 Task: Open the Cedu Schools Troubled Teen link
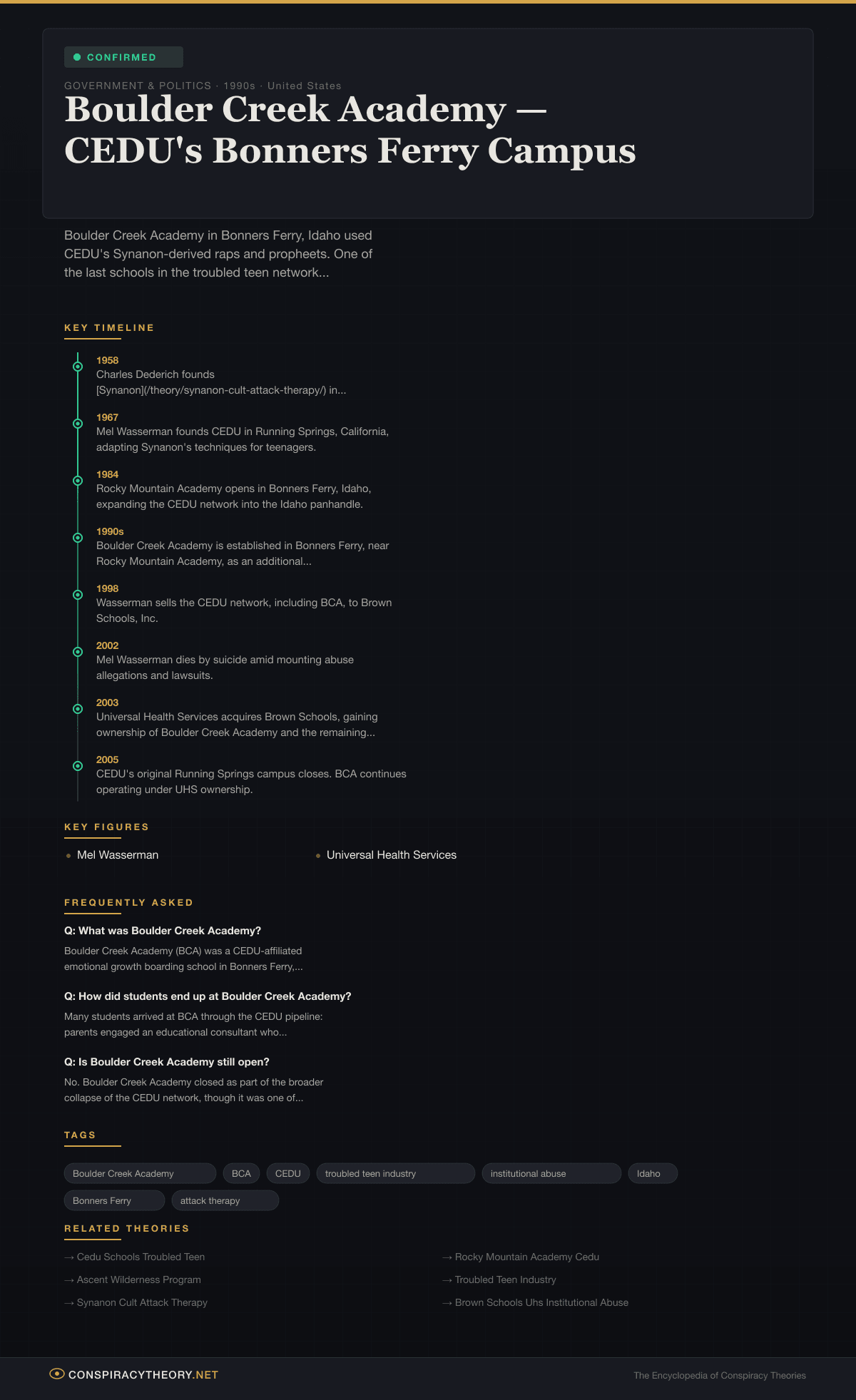[141, 1257]
